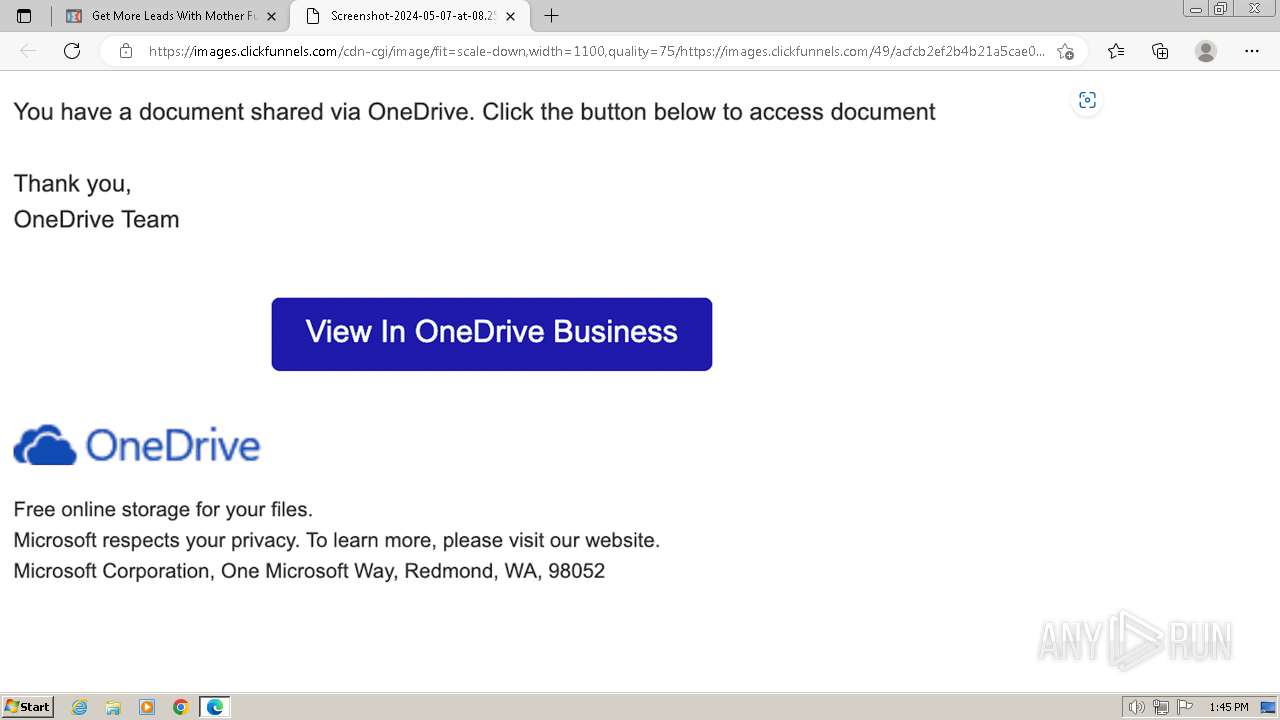
Task: Open network status tray icon
Action: 1161,707
